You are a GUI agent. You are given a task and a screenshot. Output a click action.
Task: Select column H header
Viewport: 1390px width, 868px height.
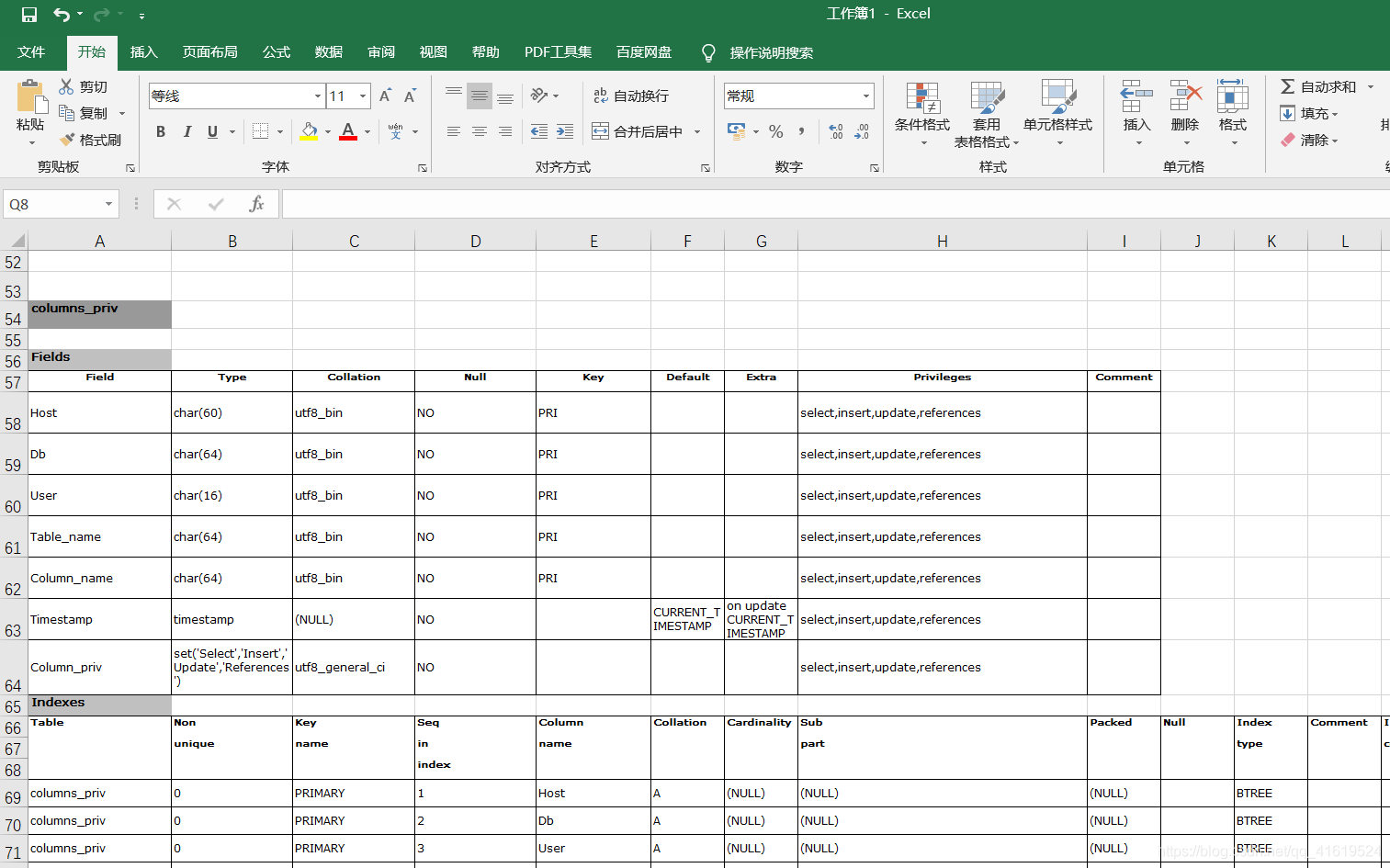943,241
